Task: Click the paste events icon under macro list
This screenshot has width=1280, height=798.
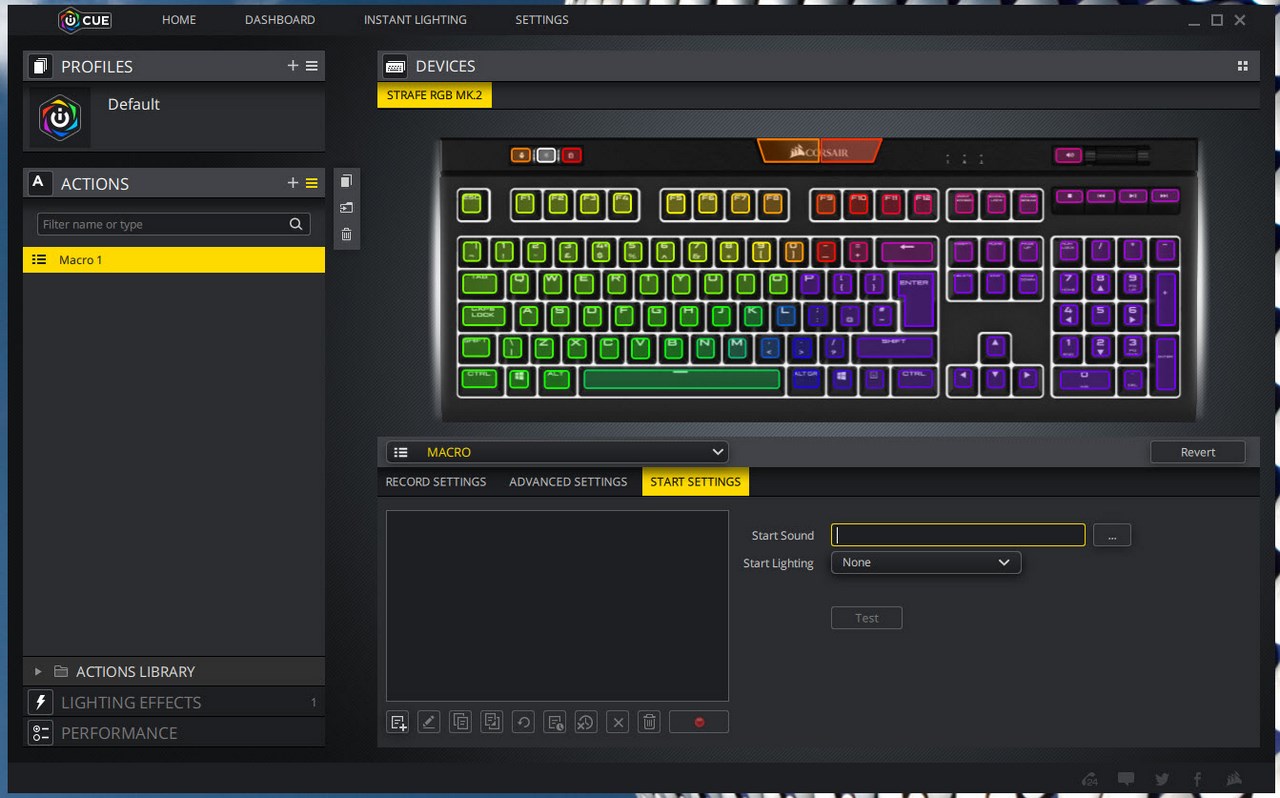Action: [x=492, y=722]
